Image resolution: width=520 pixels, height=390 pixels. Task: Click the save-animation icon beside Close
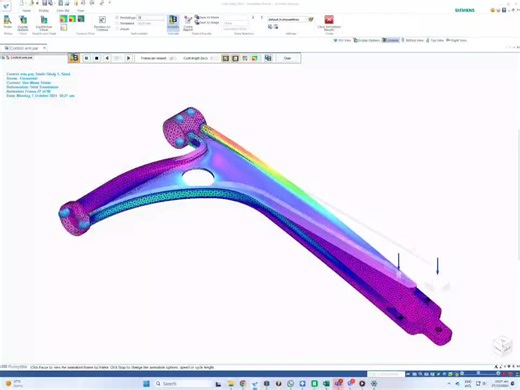coord(268,58)
